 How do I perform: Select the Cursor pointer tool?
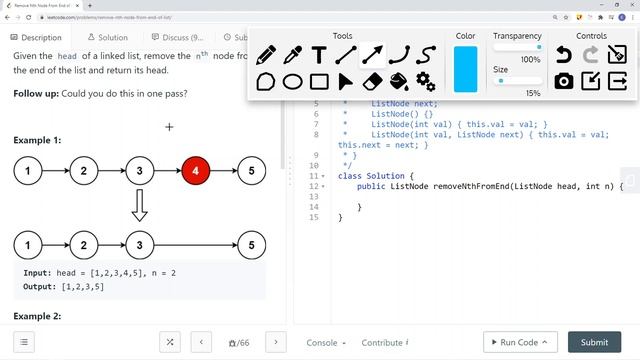click(x=345, y=82)
